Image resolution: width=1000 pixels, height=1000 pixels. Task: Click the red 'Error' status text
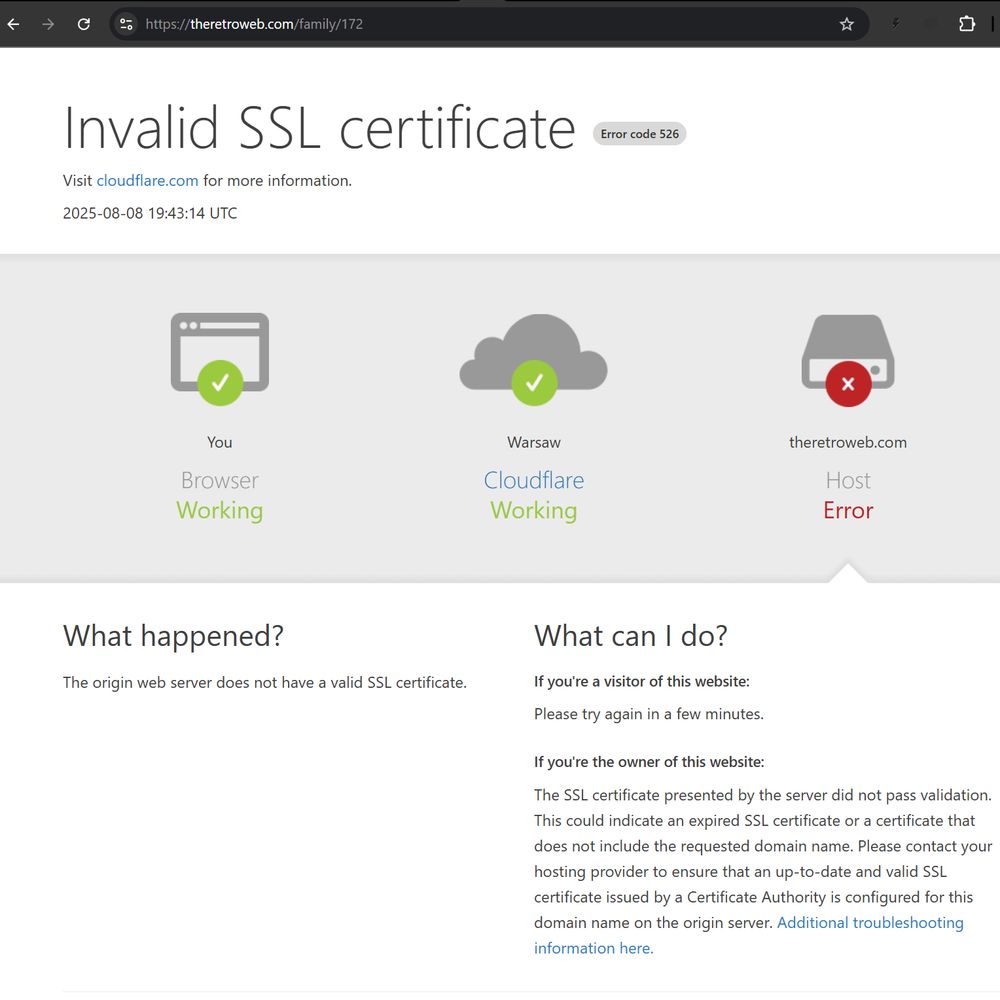click(848, 510)
